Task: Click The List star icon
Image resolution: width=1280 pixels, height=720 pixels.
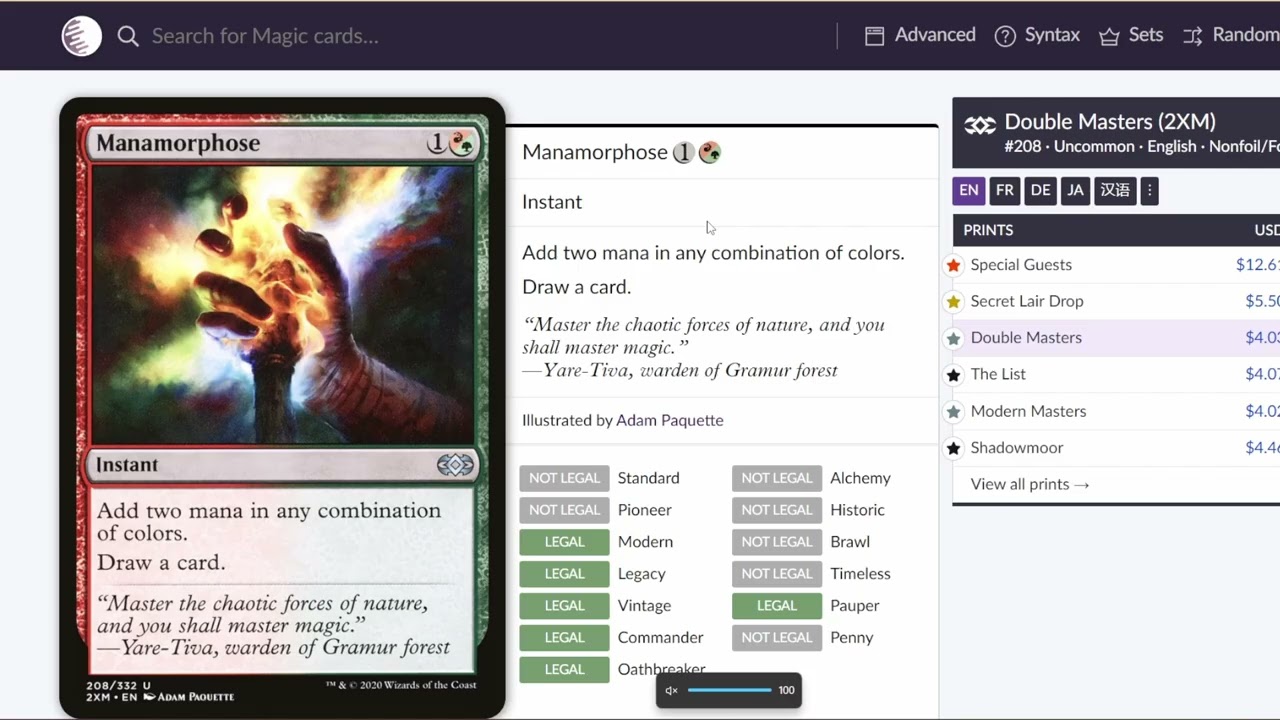Action: click(953, 375)
